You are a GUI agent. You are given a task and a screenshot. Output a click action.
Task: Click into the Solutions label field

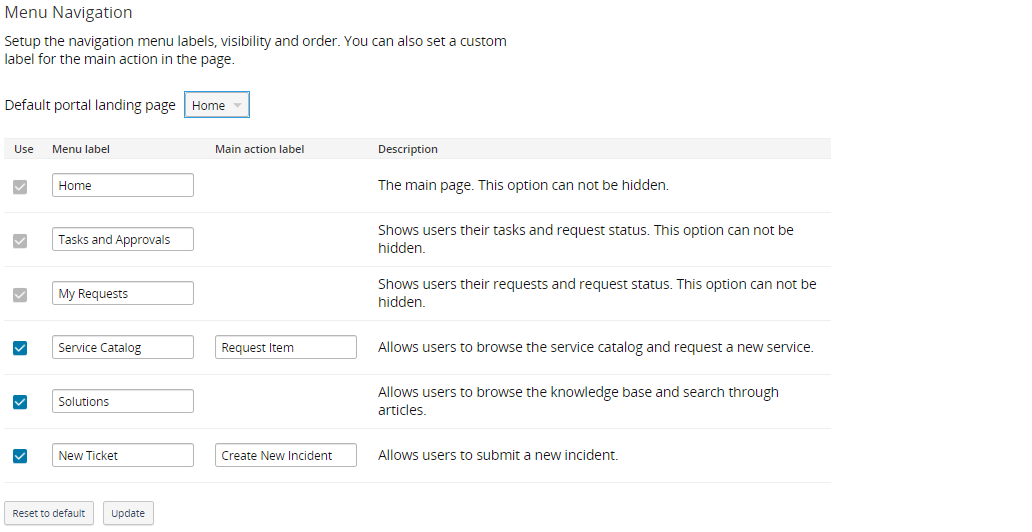tap(122, 402)
